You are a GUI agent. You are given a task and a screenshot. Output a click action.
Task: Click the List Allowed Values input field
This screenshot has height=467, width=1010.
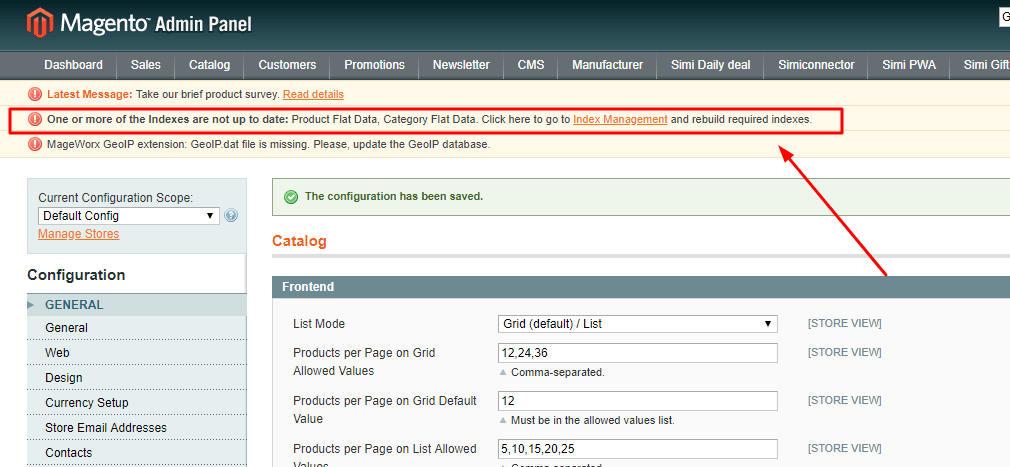tap(637, 448)
